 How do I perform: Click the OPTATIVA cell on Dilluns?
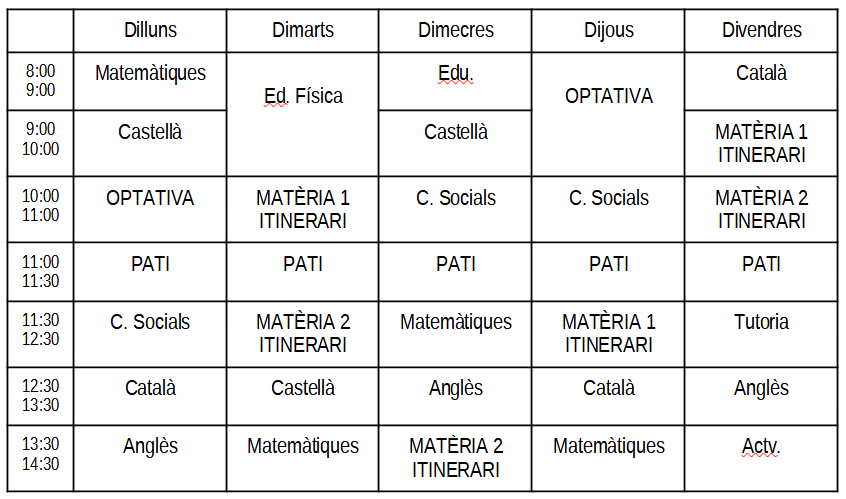pos(150,198)
